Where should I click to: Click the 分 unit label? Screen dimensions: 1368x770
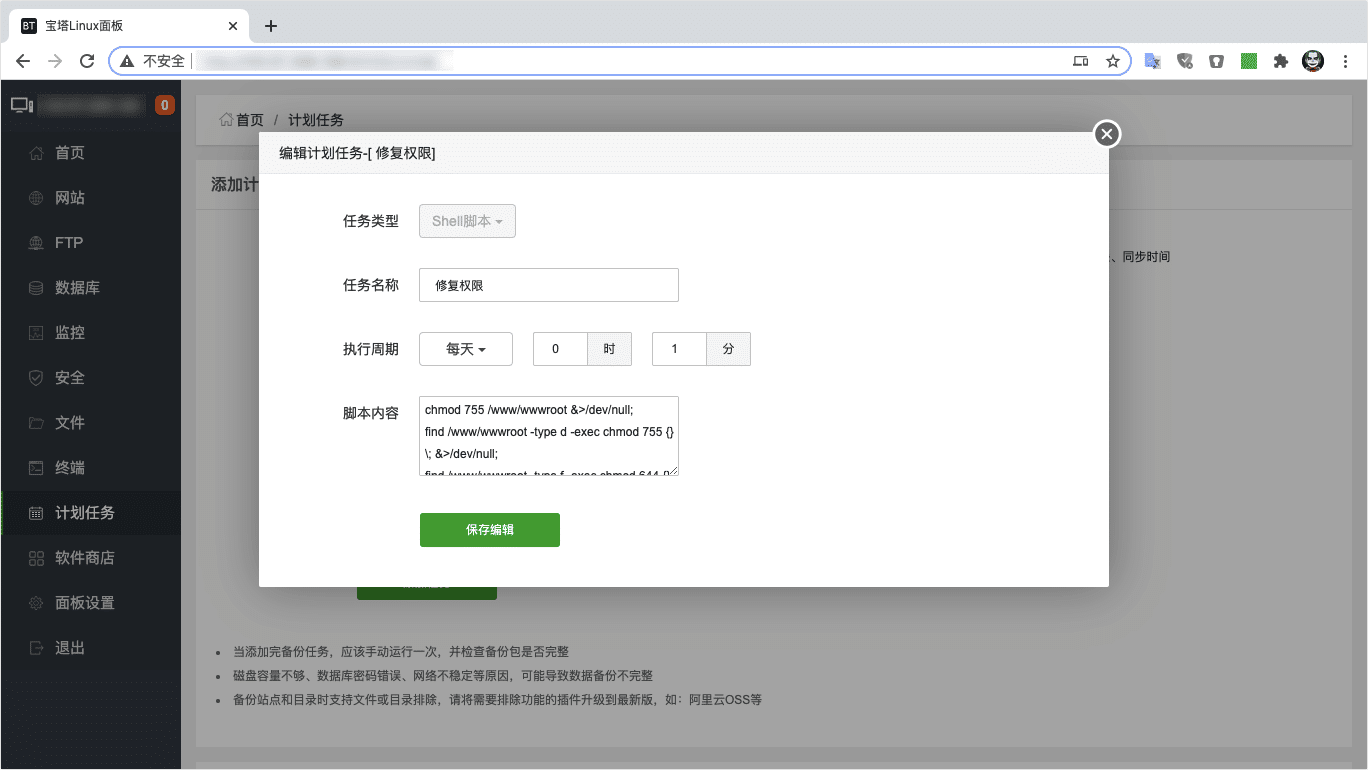coord(728,349)
